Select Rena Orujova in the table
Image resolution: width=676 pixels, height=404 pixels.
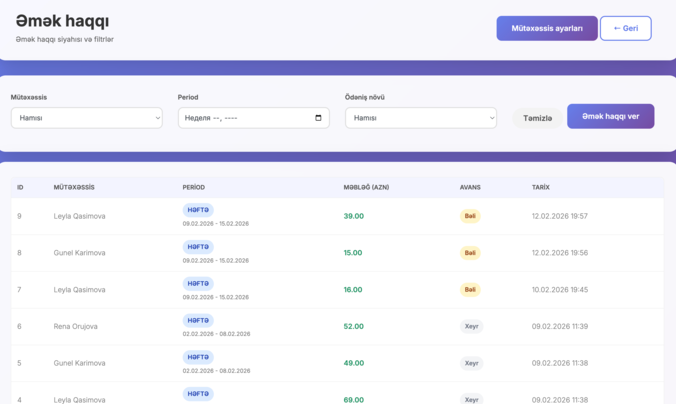pos(75,326)
